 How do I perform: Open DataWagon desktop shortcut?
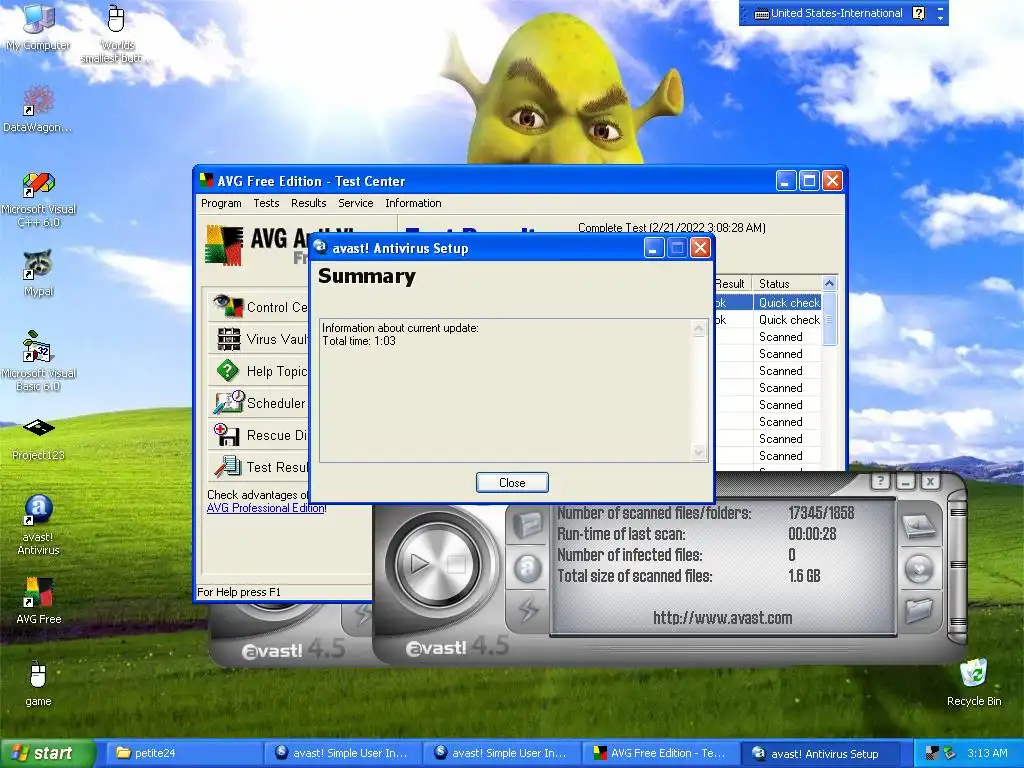pyautogui.click(x=38, y=109)
